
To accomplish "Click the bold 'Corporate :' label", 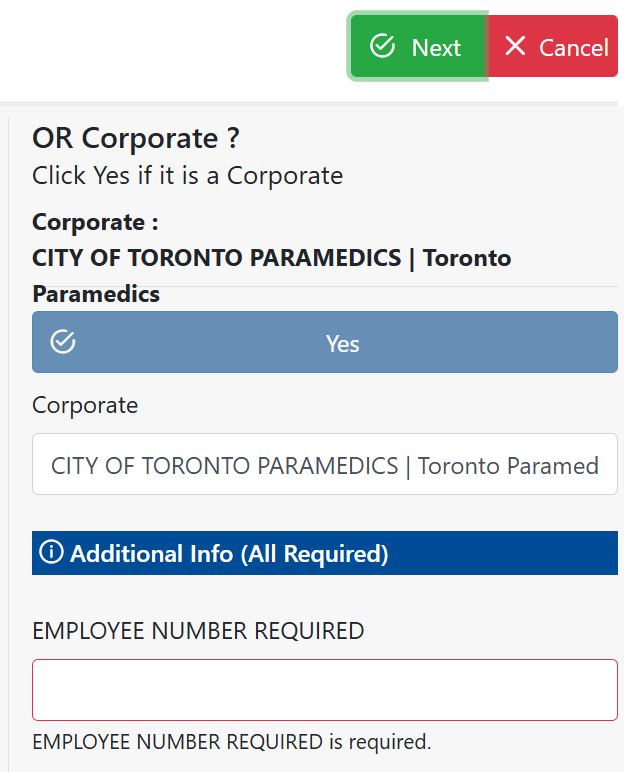I will click(95, 222).
